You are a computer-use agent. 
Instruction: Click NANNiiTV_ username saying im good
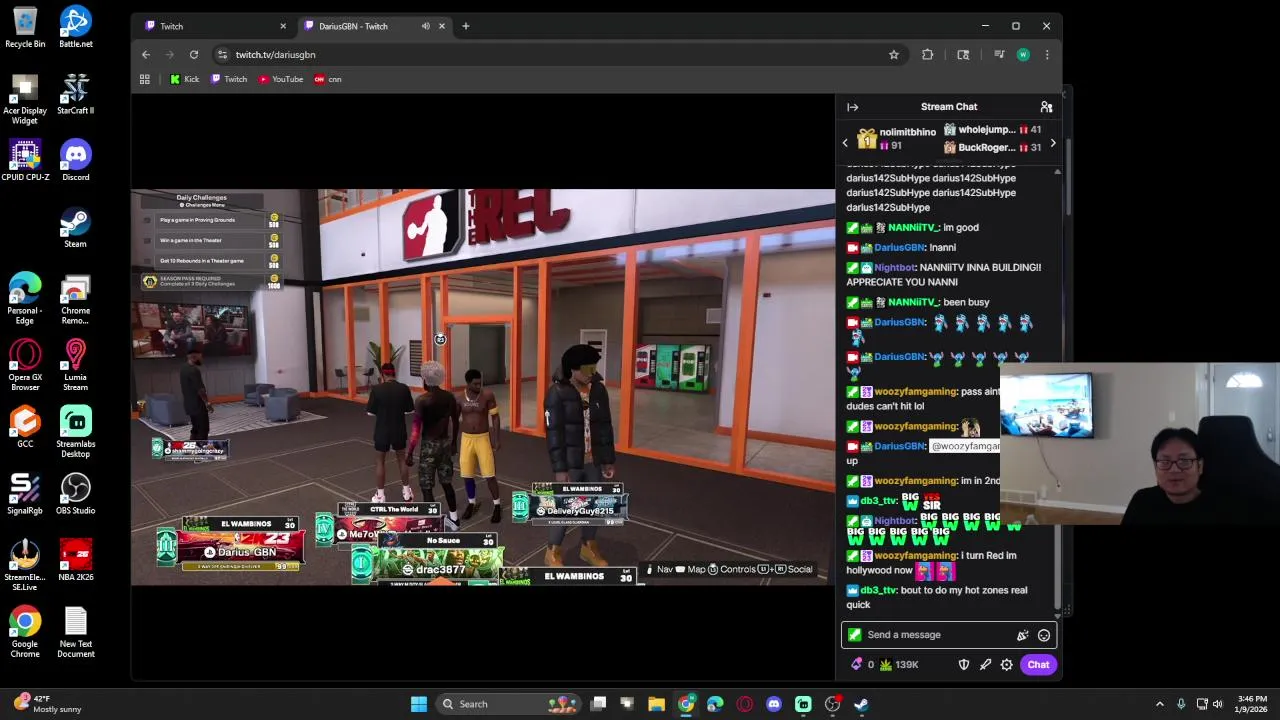(912, 228)
